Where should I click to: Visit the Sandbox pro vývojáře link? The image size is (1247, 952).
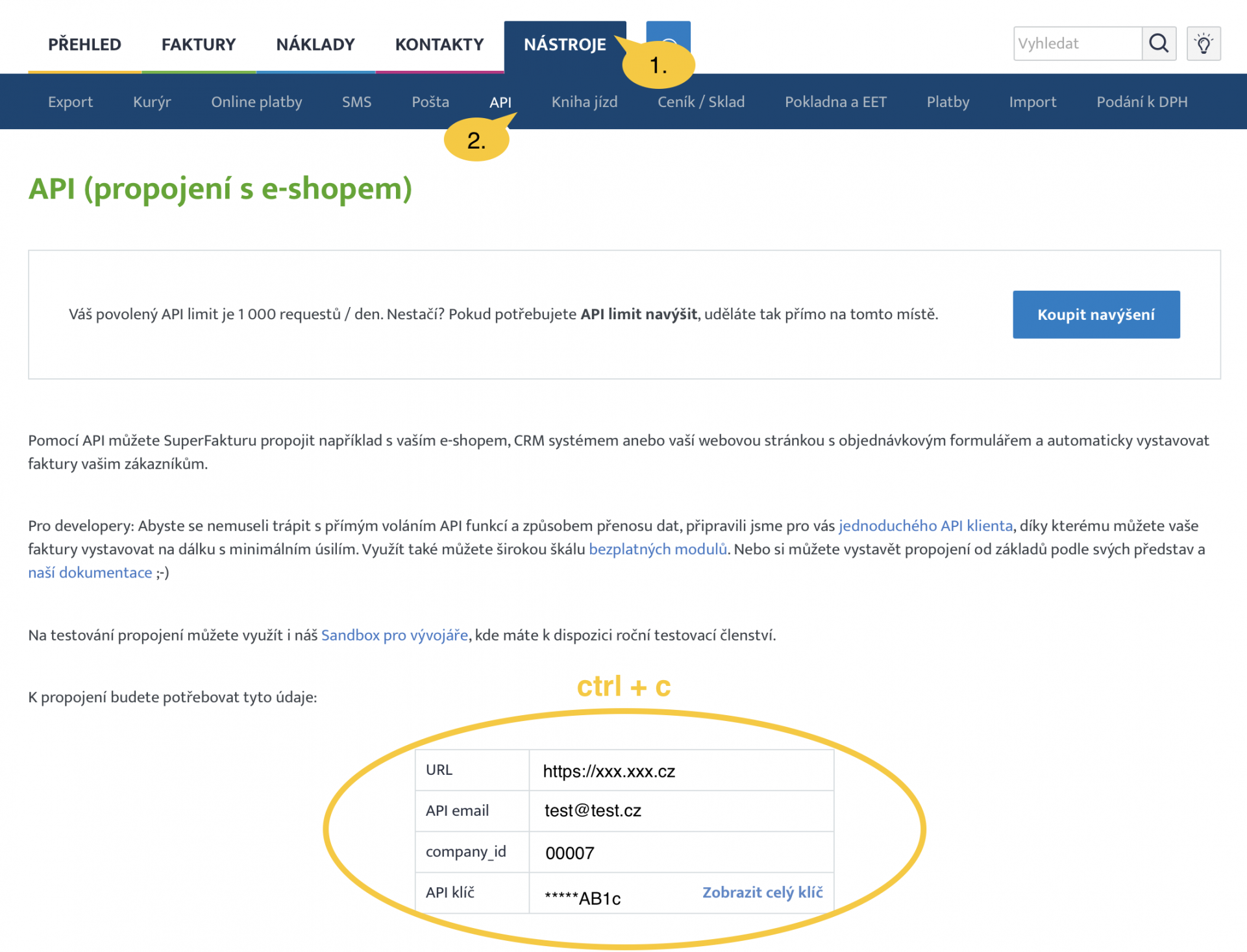pyautogui.click(x=394, y=635)
